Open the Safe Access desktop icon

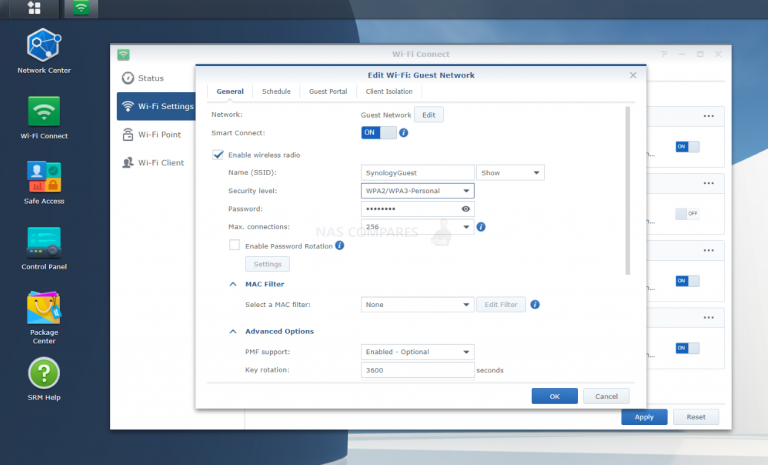click(44, 183)
